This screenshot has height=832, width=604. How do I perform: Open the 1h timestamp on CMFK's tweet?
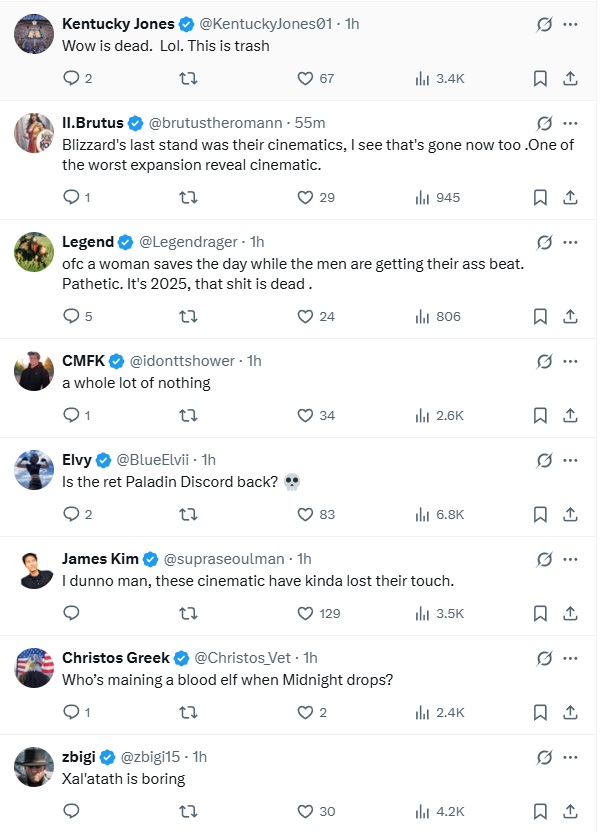click(x=254, y=361)
